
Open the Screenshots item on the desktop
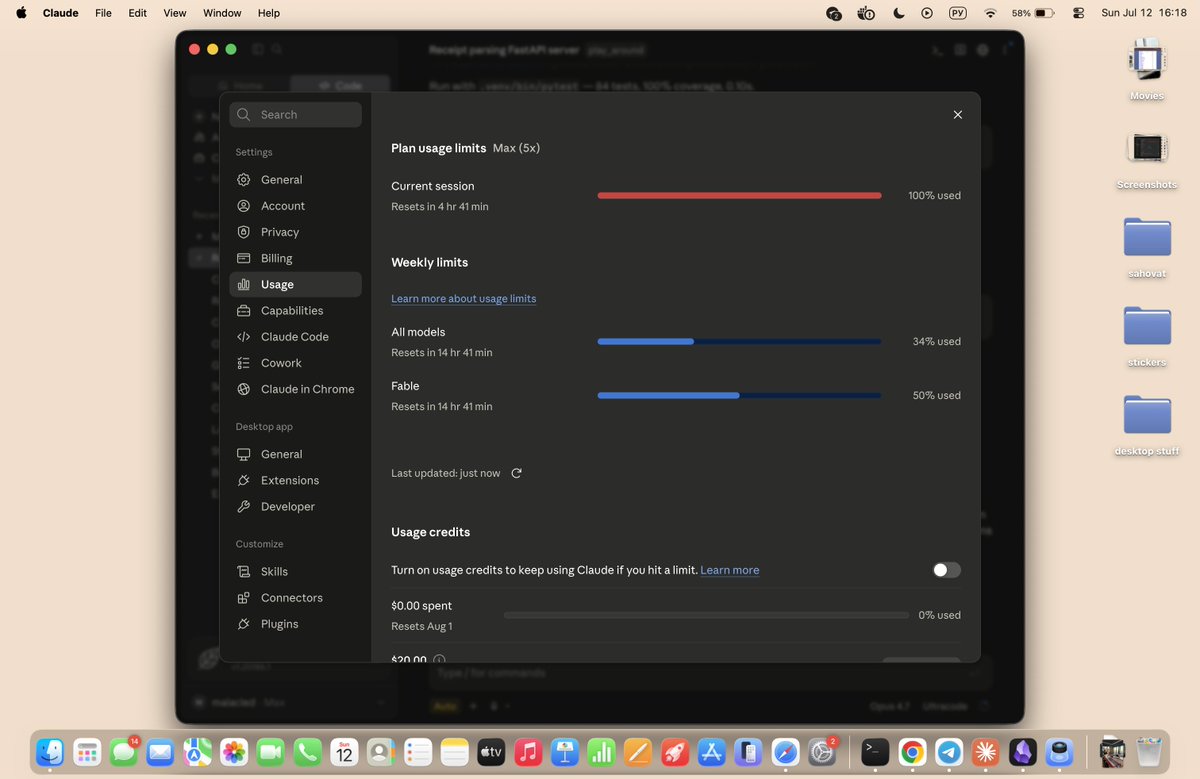[x=1147, y=160]
